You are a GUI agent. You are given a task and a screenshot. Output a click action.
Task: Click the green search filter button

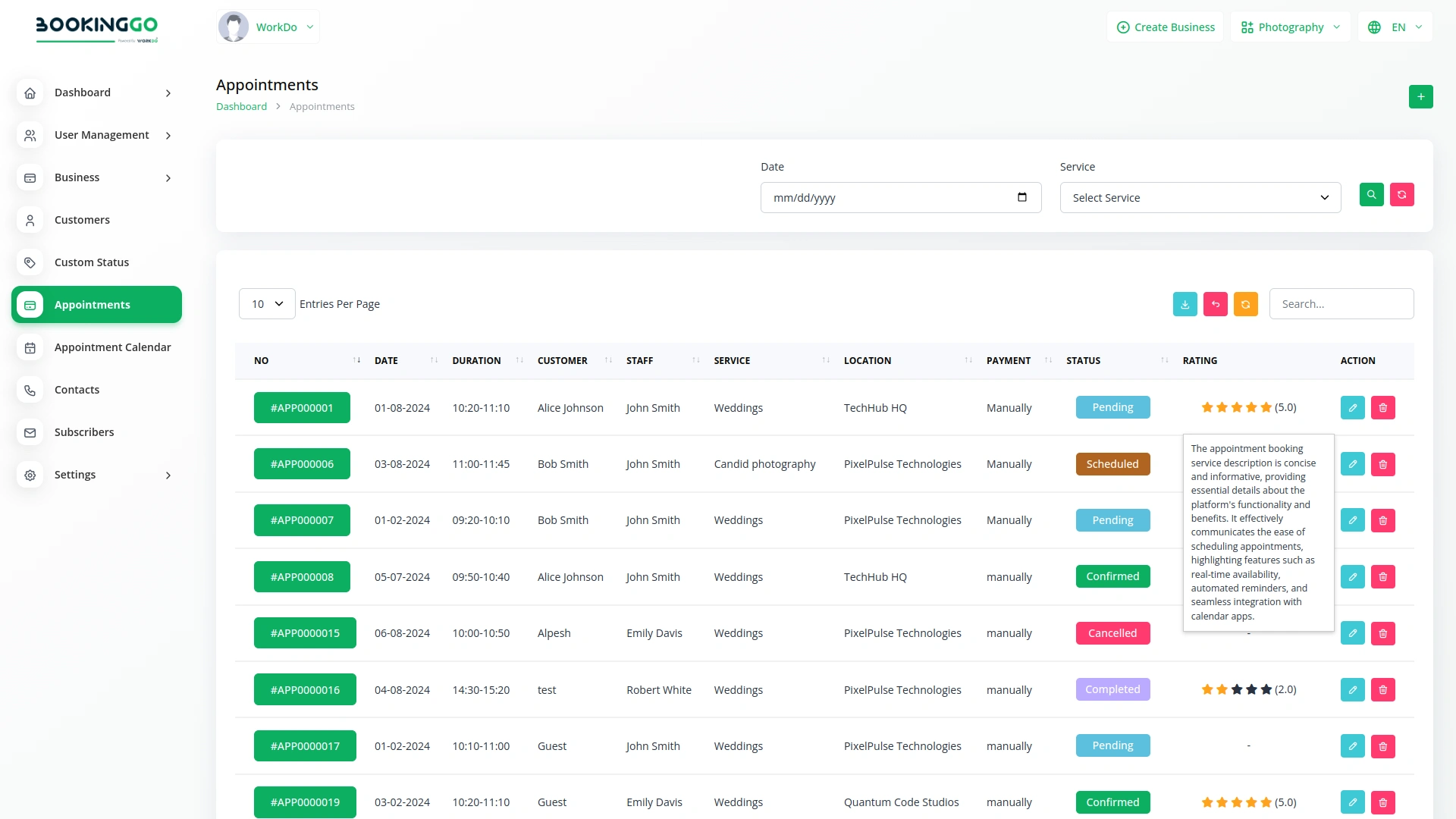[1372, 195]
